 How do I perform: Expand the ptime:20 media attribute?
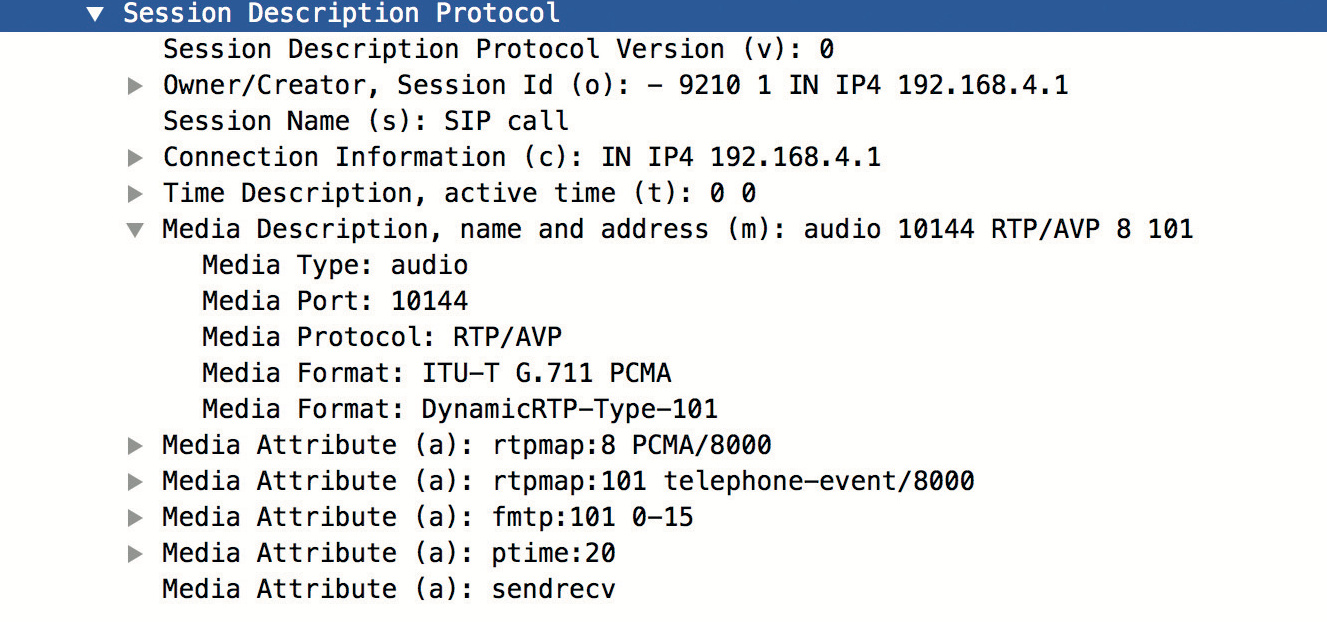coord(136,554)
